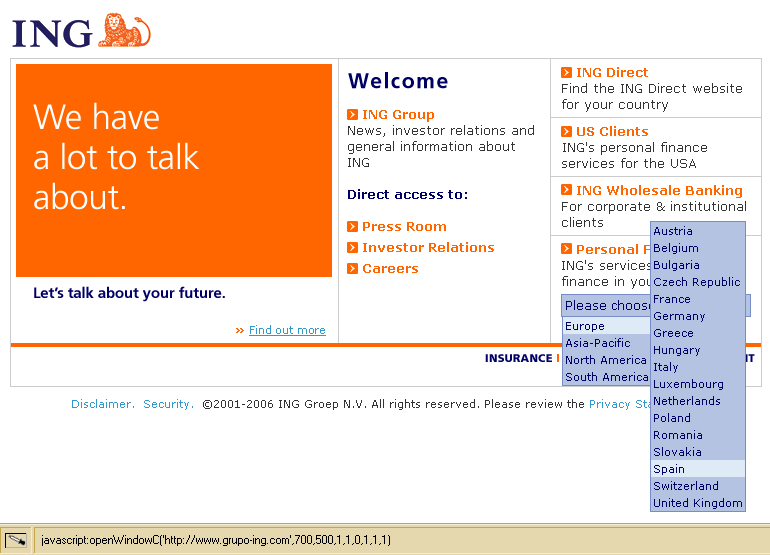Click the Please choose country dropdown
770x555 pixels.
(606, 305)
